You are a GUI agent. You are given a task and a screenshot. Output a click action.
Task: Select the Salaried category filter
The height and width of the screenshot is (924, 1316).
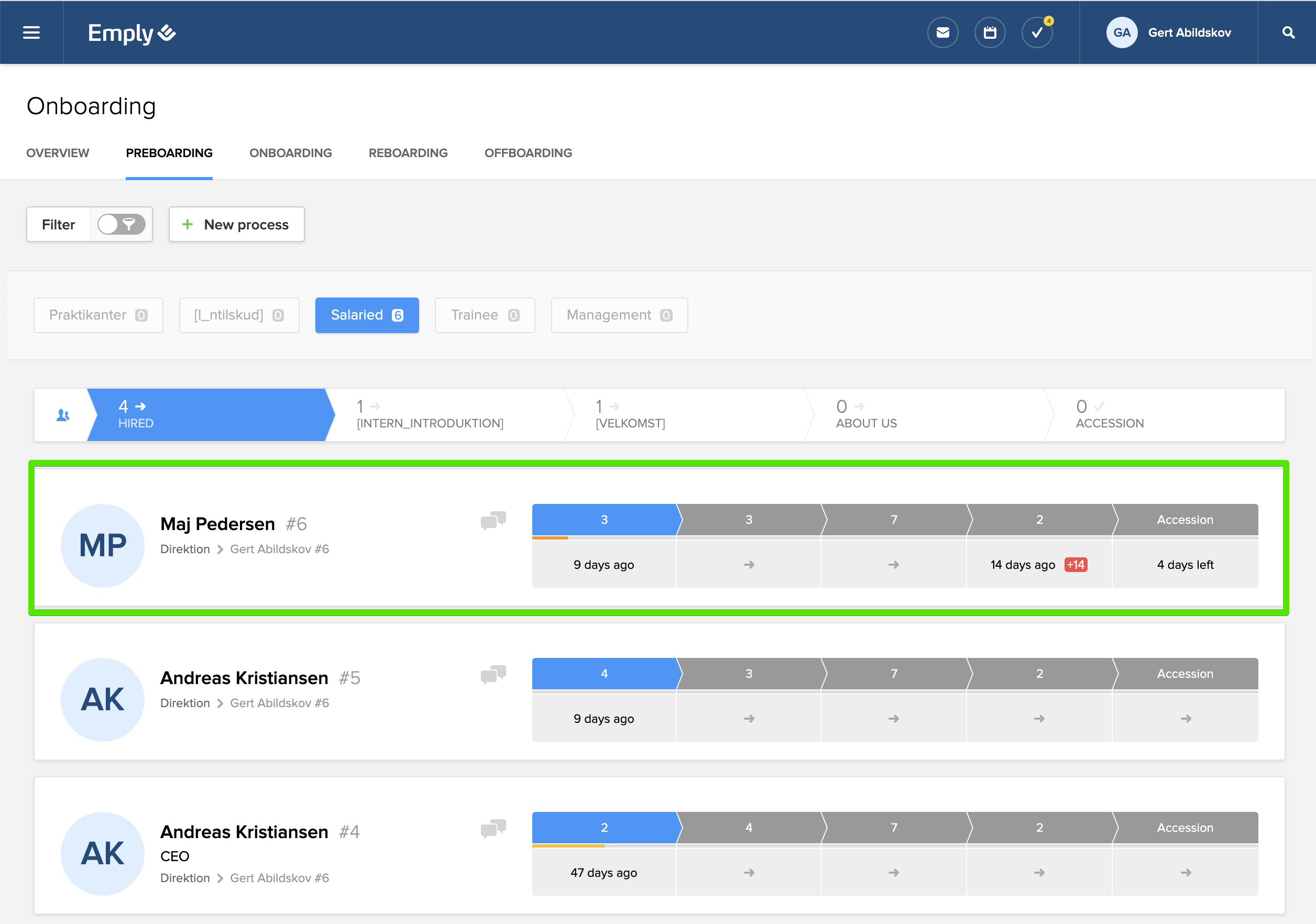pos(367,315)
